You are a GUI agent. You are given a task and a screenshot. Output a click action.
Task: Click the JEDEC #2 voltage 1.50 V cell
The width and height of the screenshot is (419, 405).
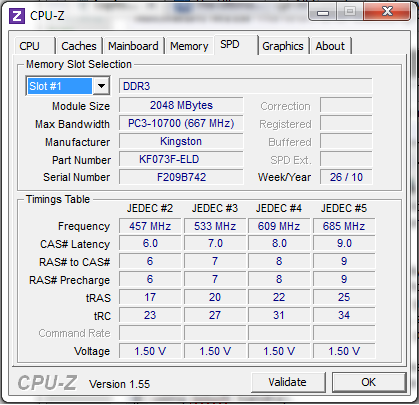coord(150,351)
